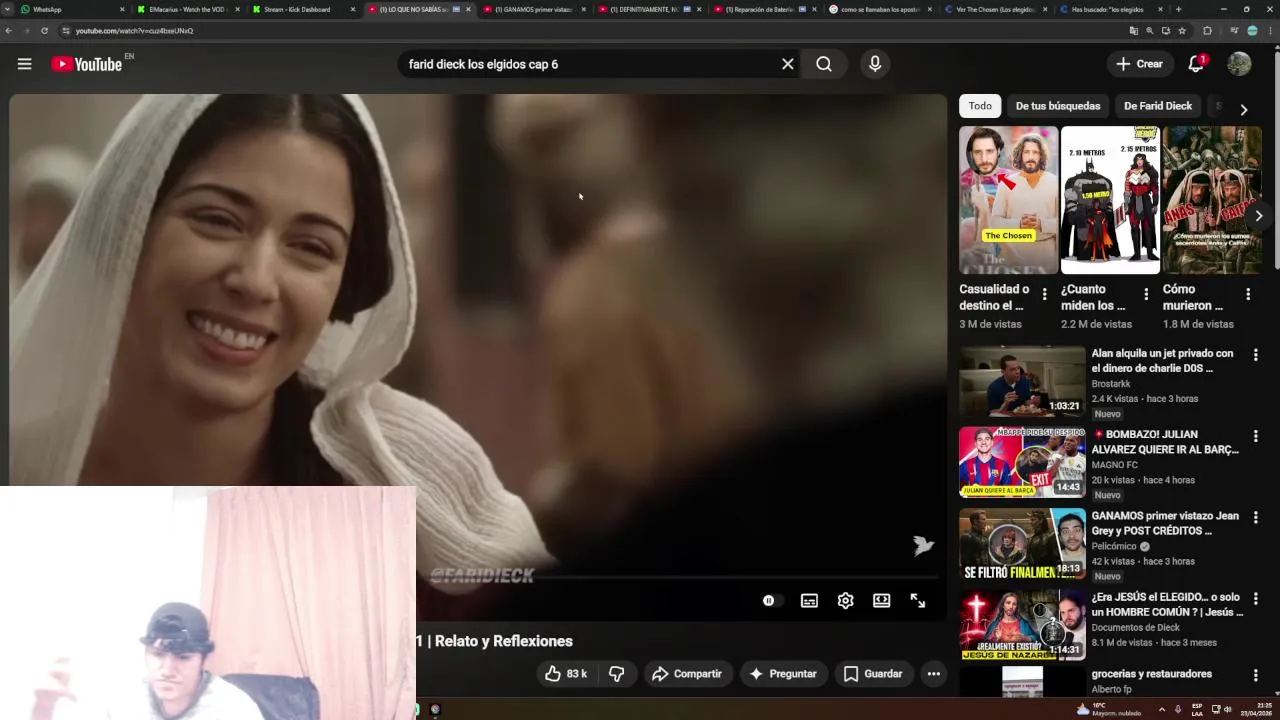Screen dimensions: 1280x720
Task: Advance the shorts shelf with the next arrow
Action: 1259,216
